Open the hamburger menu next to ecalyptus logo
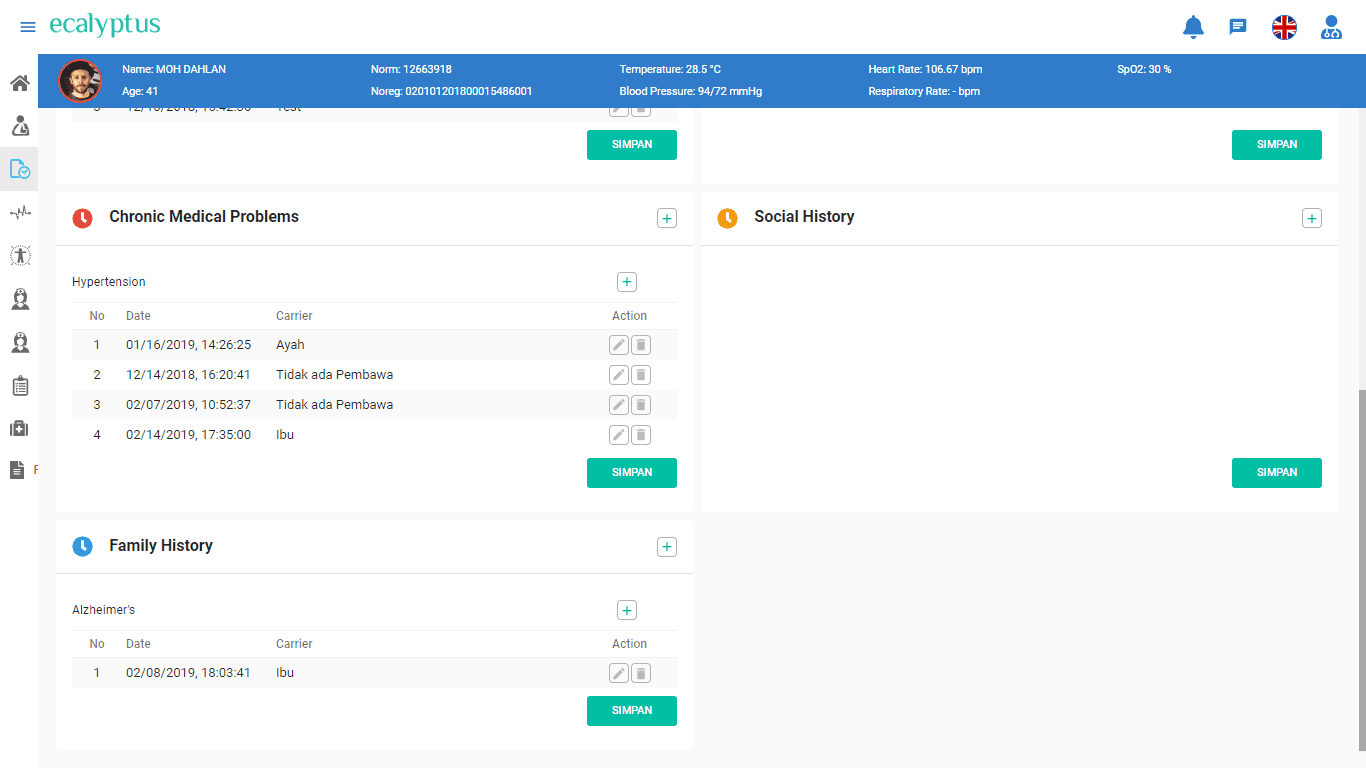1366x768 pixels. pos(28,27)
